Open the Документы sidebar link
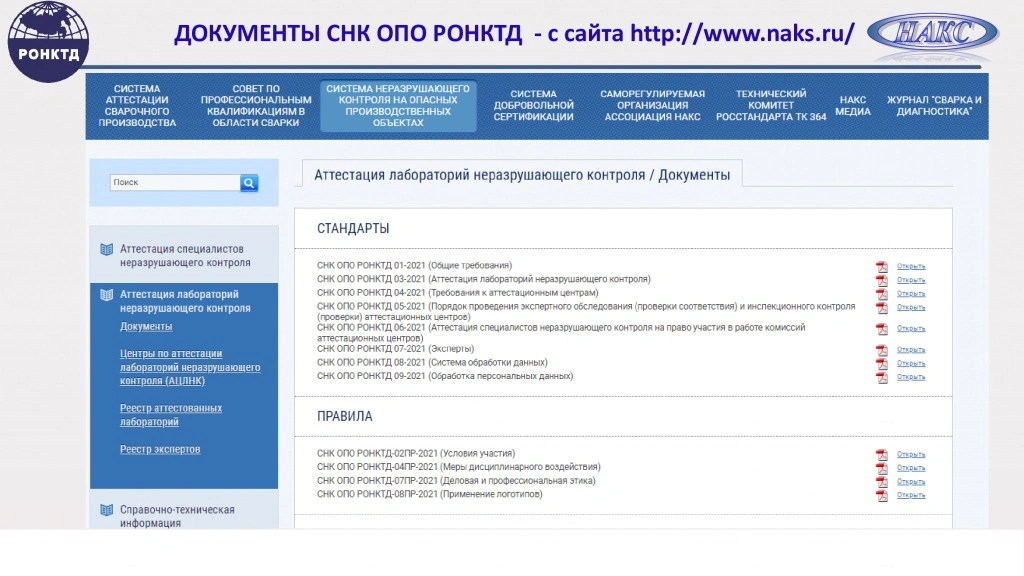The image size is (1024, 576). pyautogui.click(x=146, y=327)
